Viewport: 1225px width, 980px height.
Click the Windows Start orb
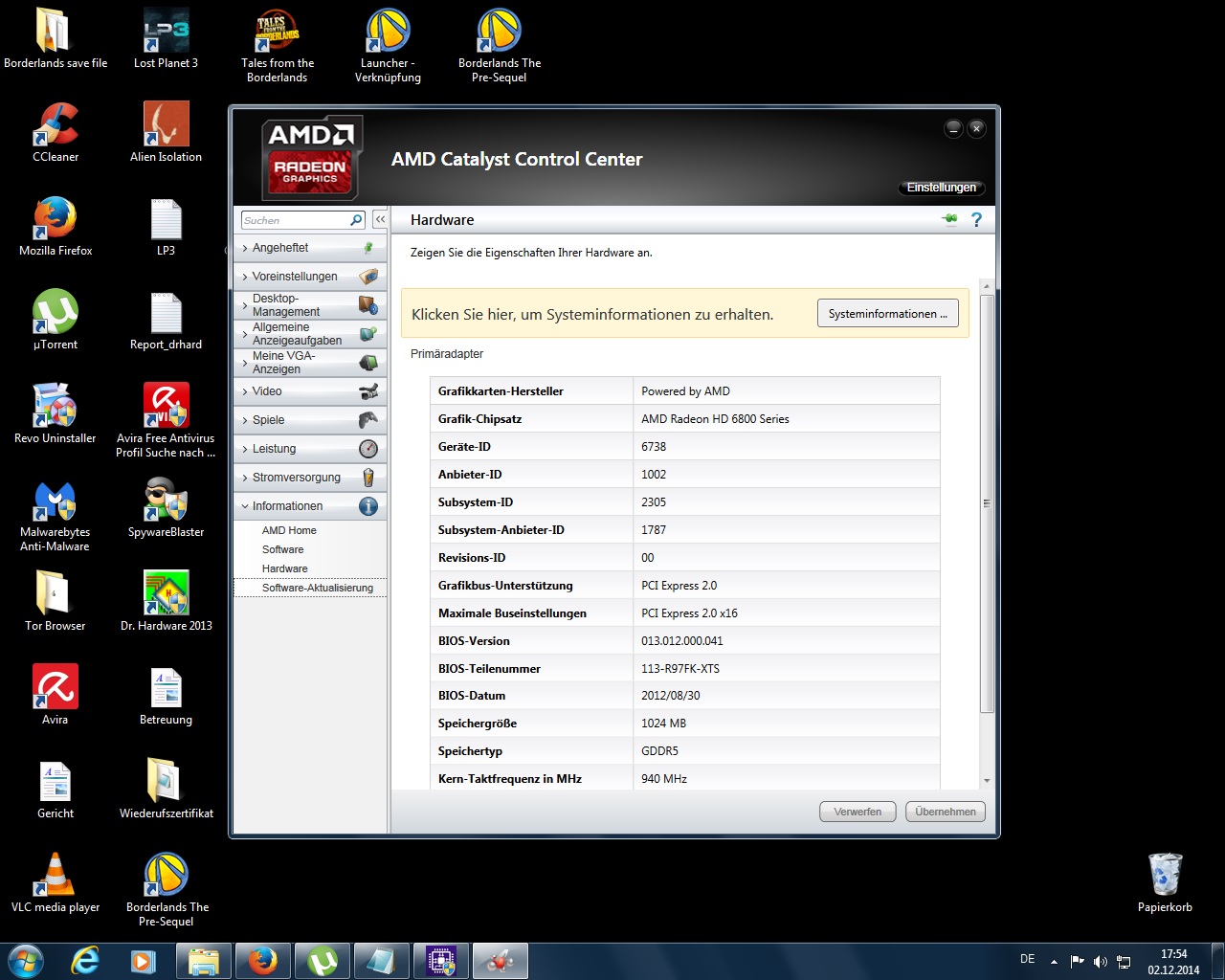click(x=26, y=961)
